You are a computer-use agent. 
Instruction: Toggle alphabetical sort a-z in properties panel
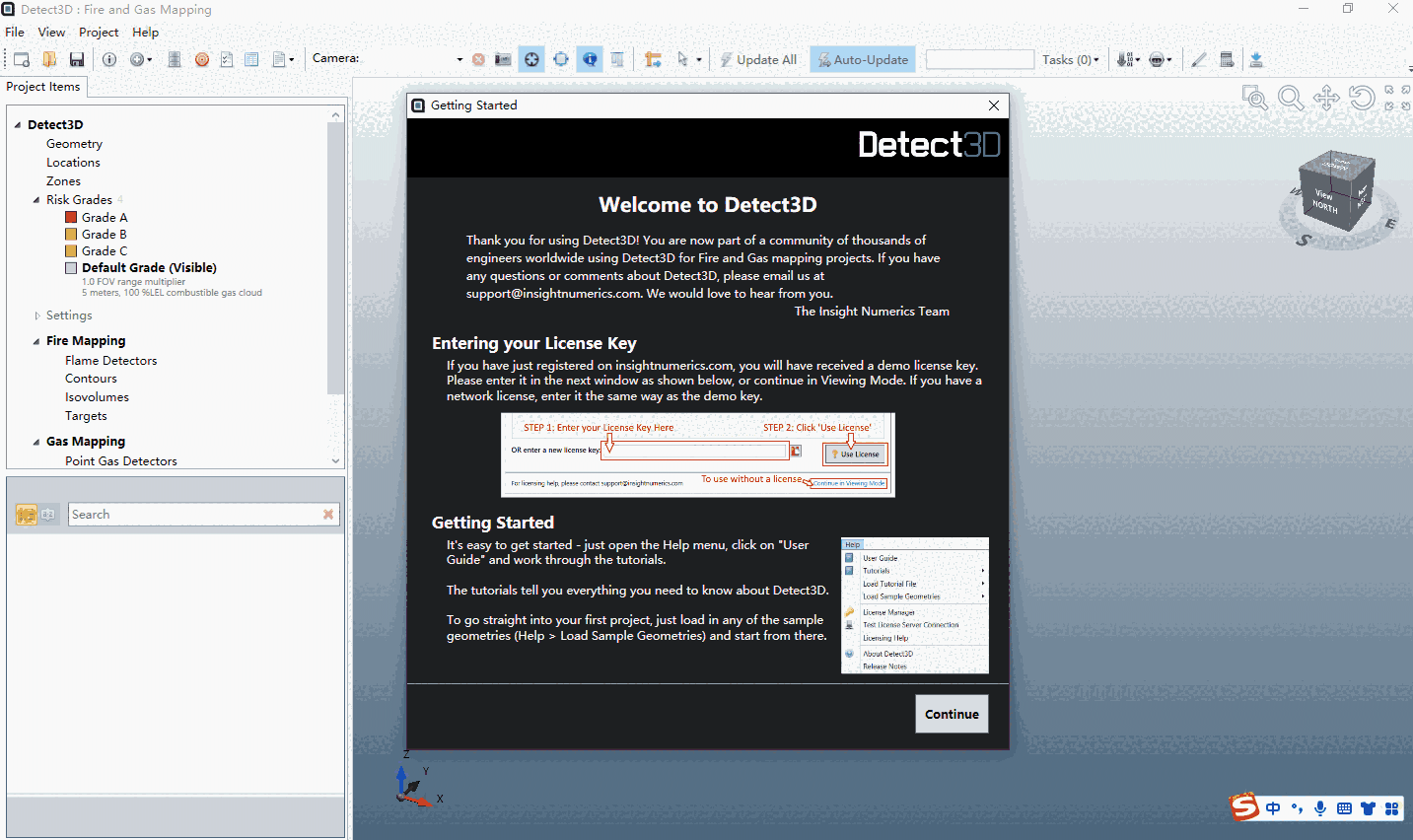(47, 515)
